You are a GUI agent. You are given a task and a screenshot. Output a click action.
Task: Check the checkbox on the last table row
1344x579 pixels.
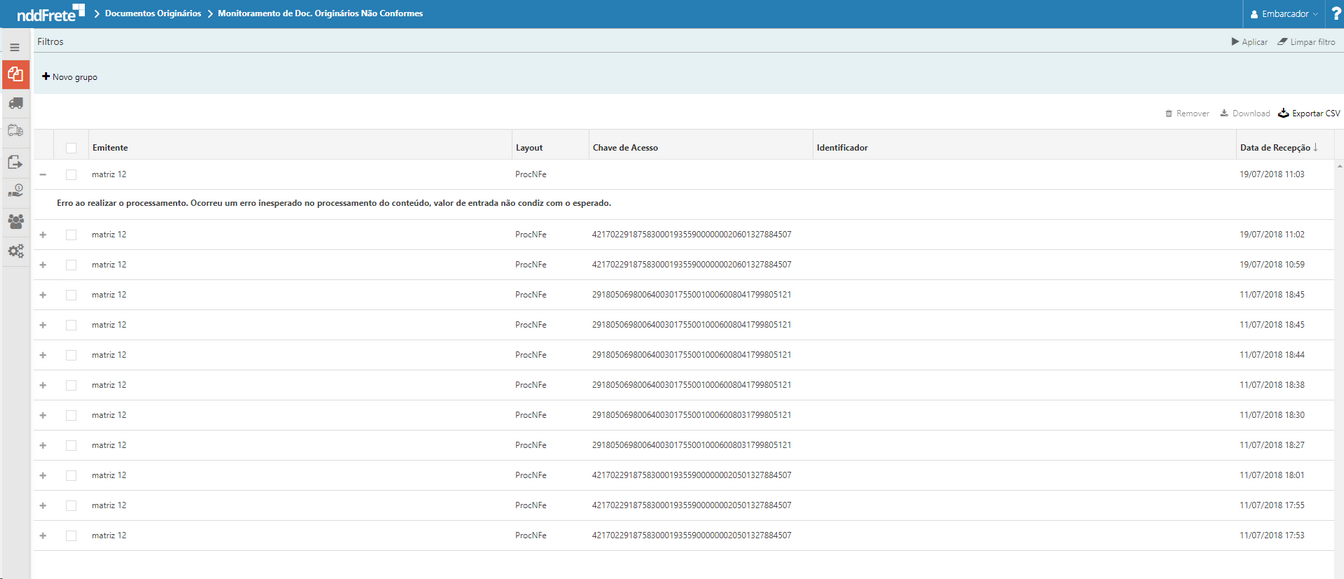[x=70, y=535]
